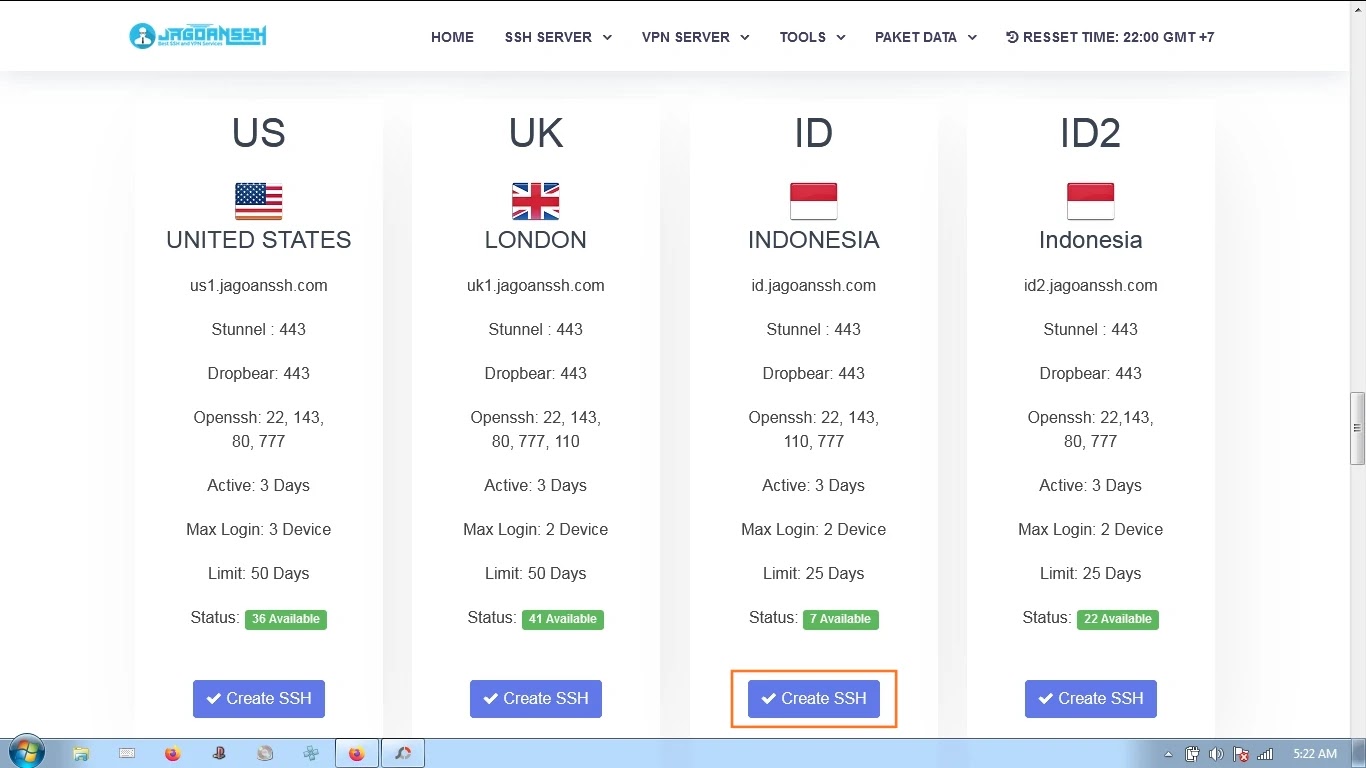Open the Action Center flag tray icon

(x=1241, y=754)
